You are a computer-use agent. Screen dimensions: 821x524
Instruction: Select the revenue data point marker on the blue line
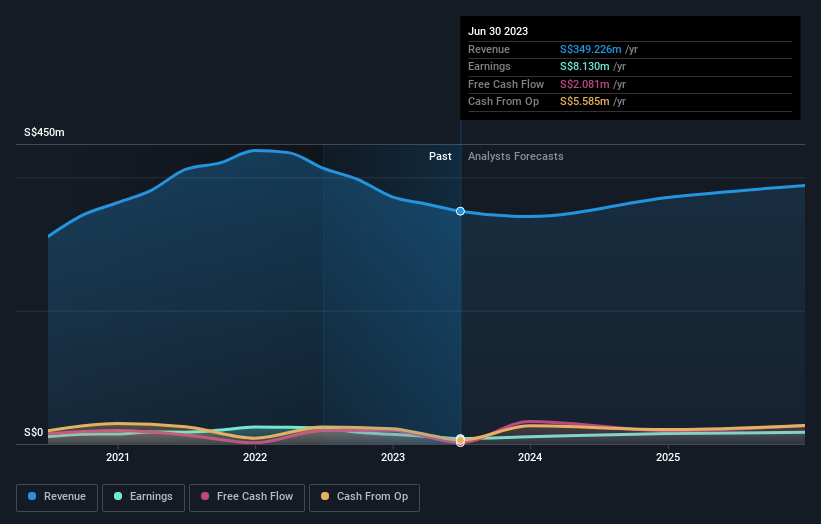click(460, 211)
